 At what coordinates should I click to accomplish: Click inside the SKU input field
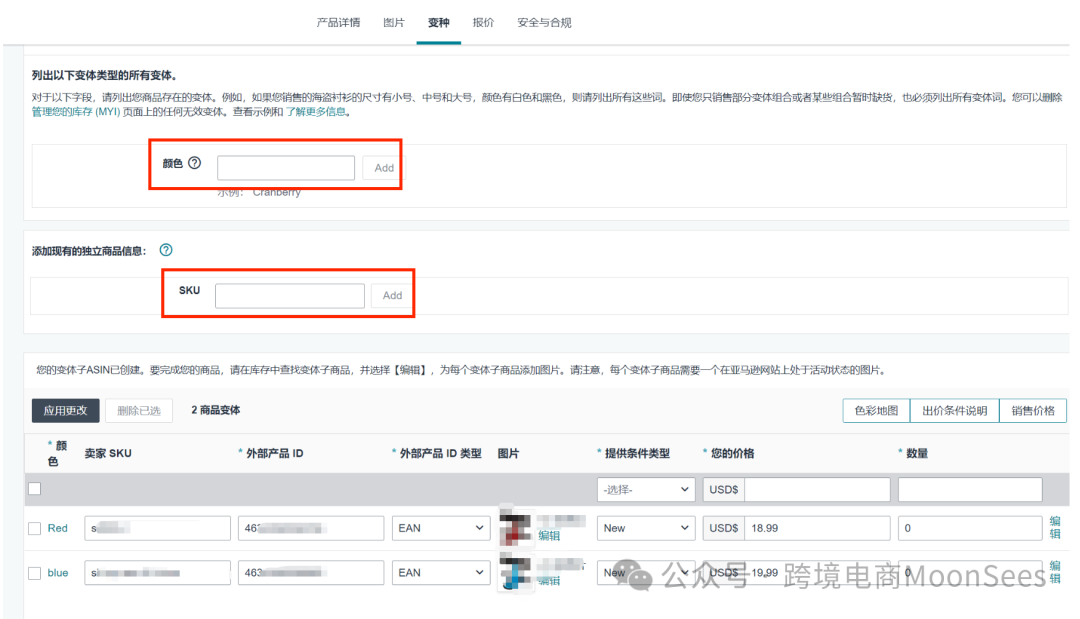point(290,294)
